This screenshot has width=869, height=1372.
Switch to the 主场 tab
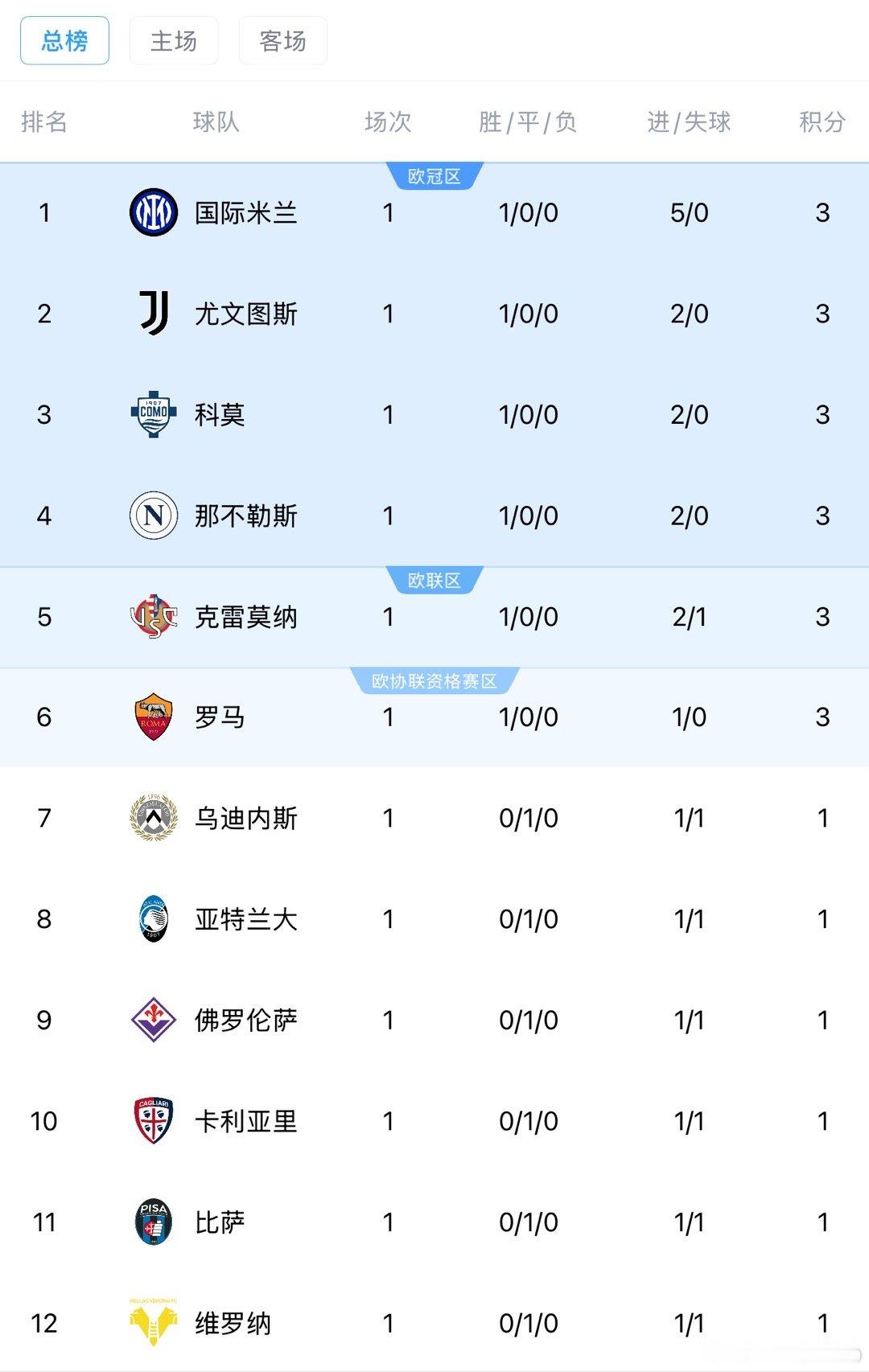point(174,41)
